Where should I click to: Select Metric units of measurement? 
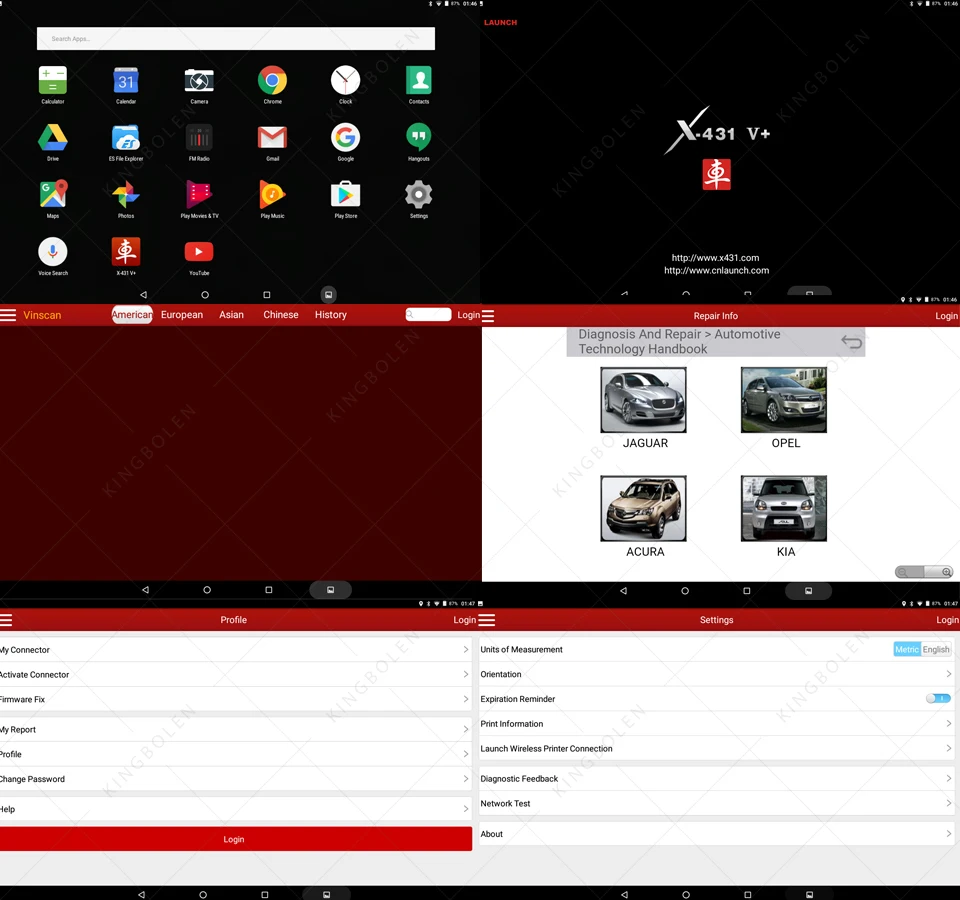907,650
